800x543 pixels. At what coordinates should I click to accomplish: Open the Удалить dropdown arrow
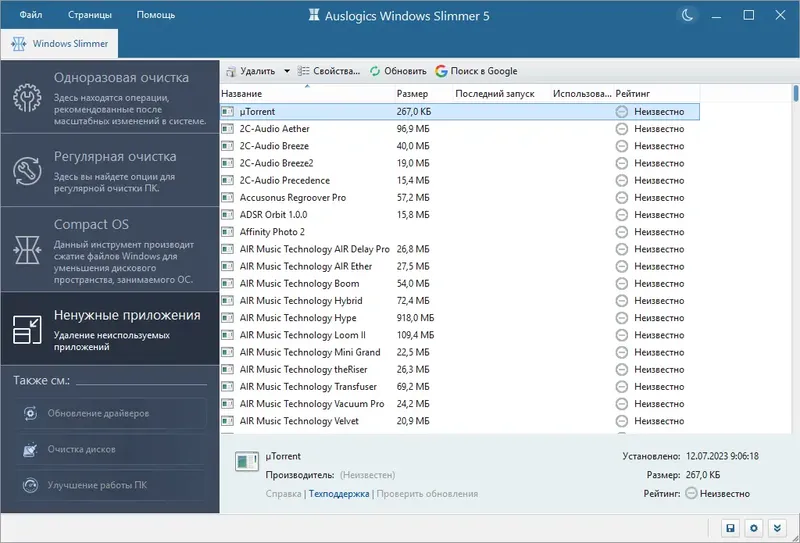click(x=286, y=71)
